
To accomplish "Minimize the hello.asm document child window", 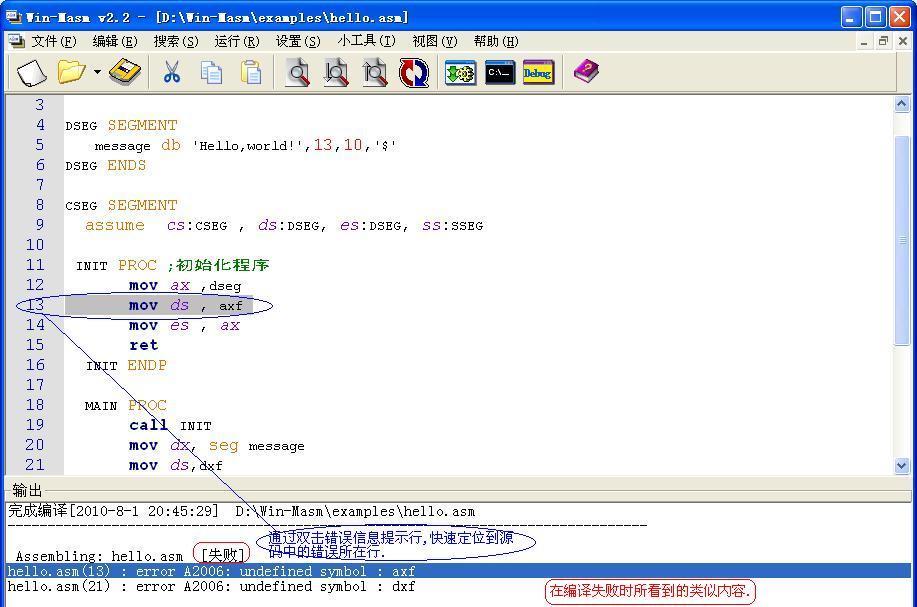I will [864, 42].
